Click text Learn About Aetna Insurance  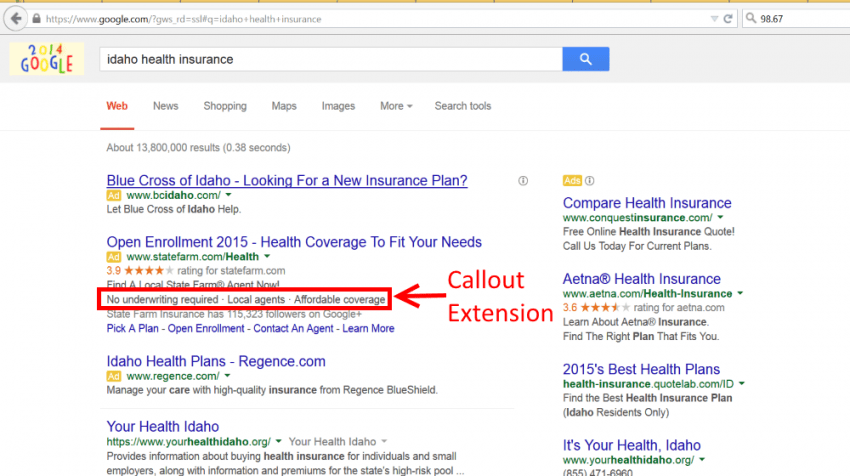point(635,322)
